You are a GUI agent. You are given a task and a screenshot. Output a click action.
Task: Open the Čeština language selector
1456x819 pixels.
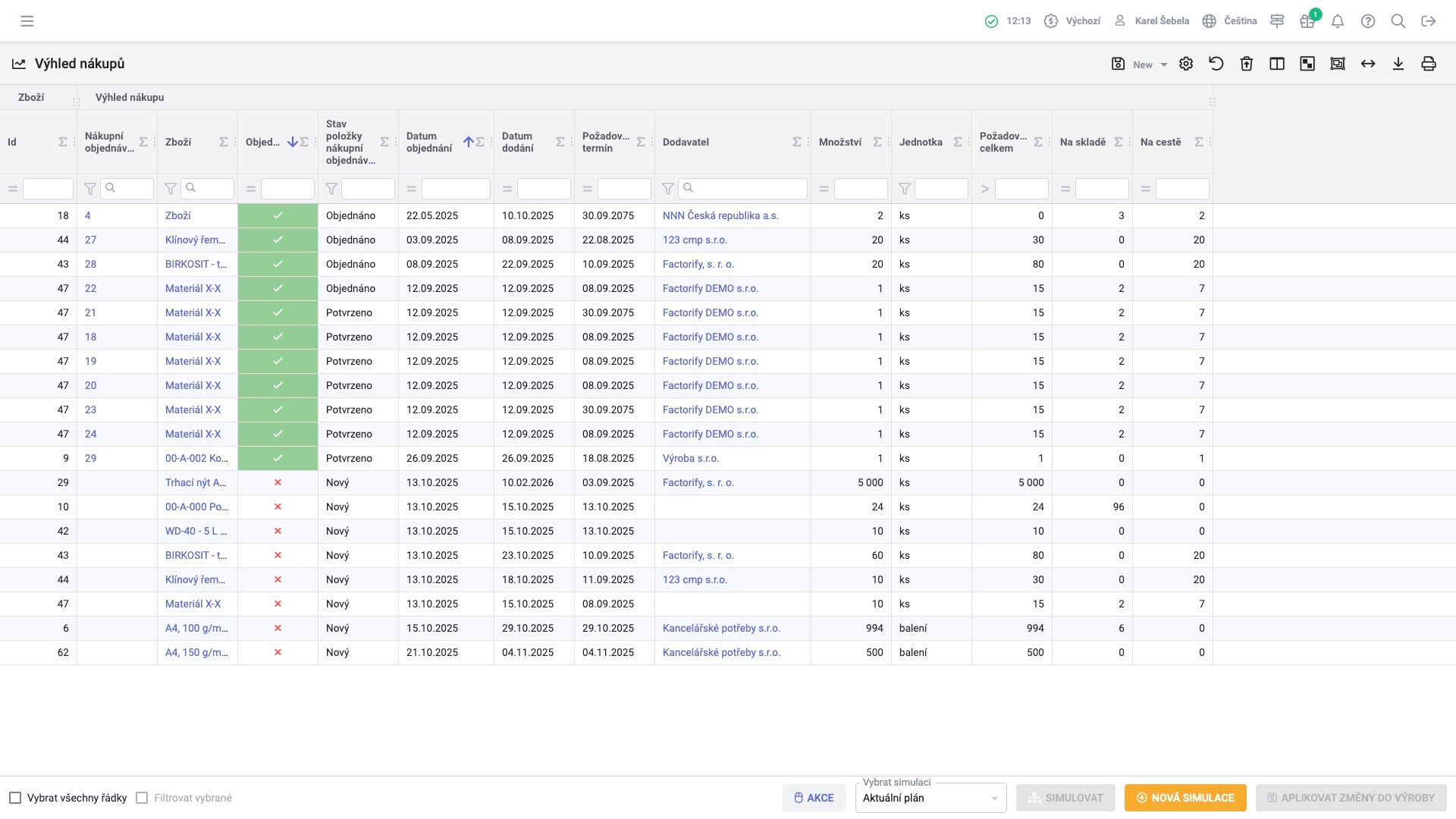pos(1230,21)
